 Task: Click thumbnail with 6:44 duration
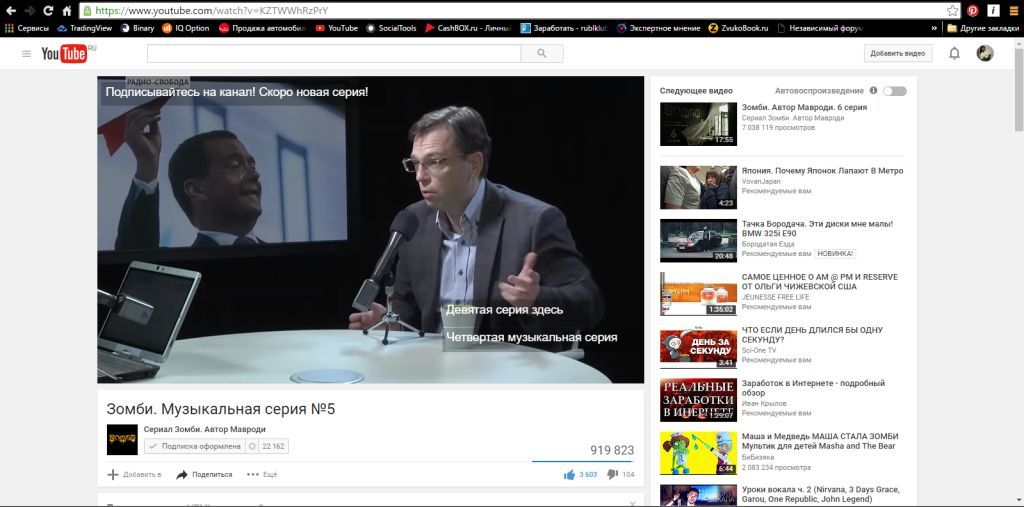tap(698, 453)
